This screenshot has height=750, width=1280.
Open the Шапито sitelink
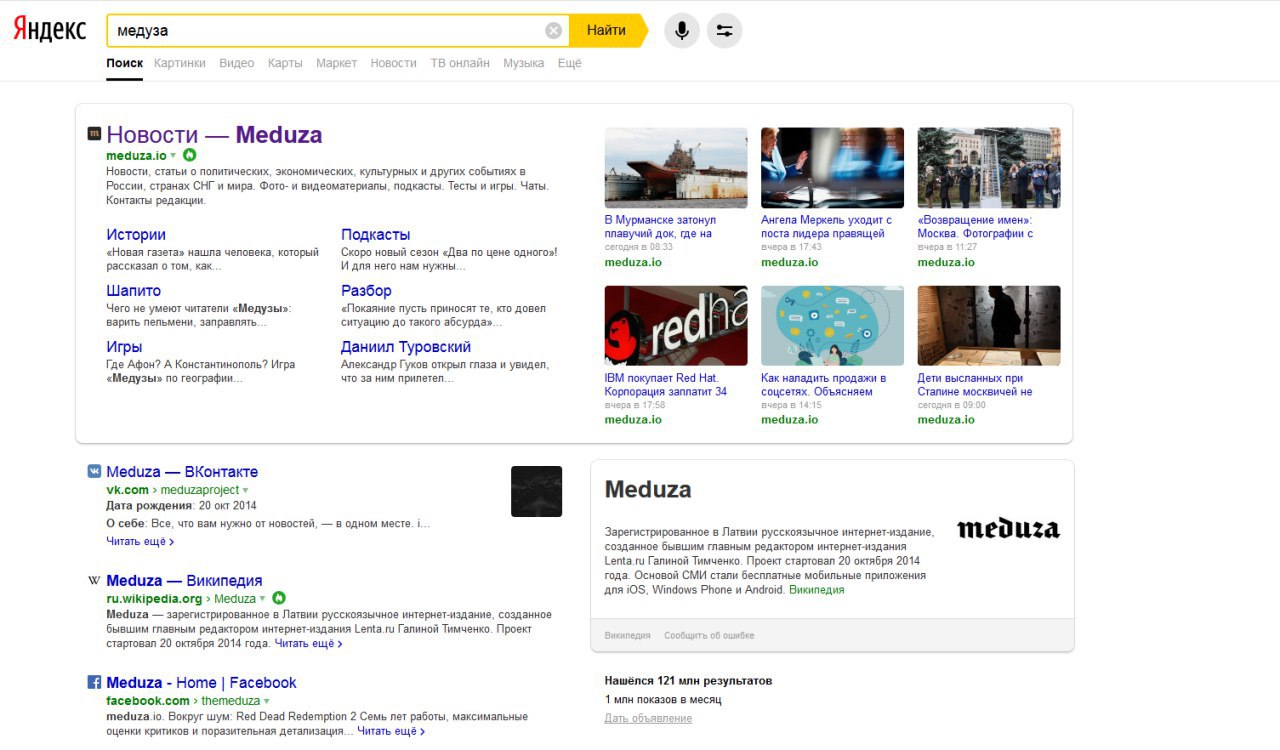pyautogui.click(x=133, y=291)
